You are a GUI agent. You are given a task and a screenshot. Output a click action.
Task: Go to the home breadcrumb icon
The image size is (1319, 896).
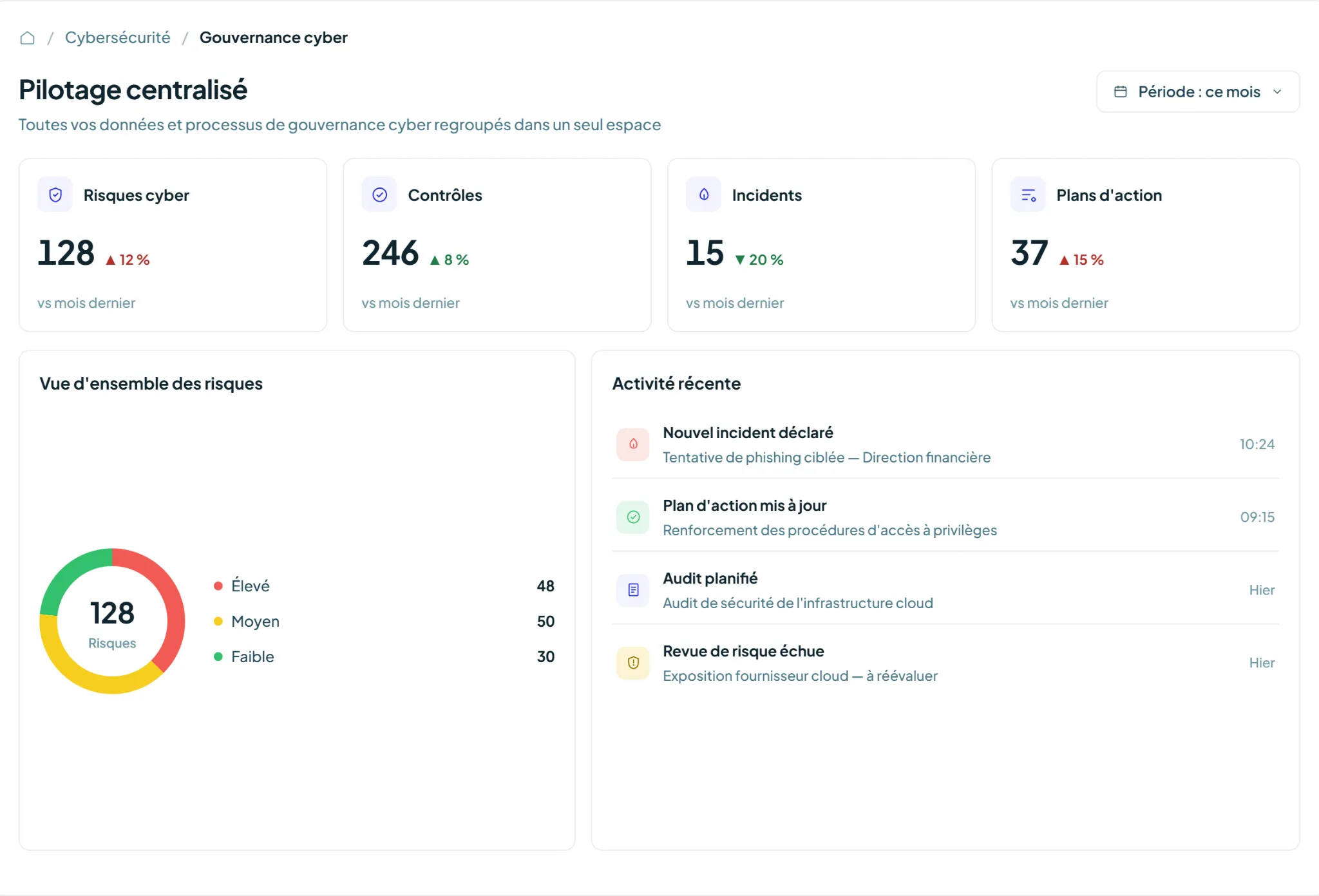click(27, 38)
